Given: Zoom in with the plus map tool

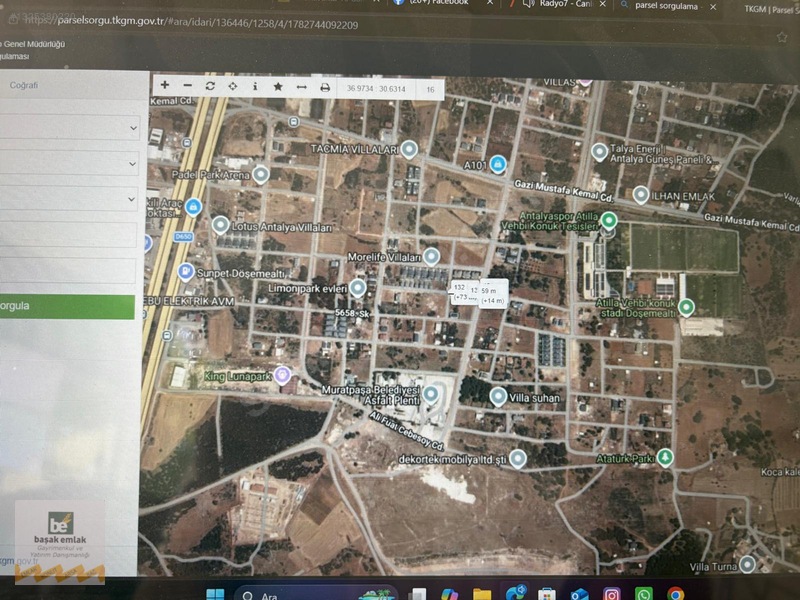Looking at the screenshot, I should click(x=165, y=85).
